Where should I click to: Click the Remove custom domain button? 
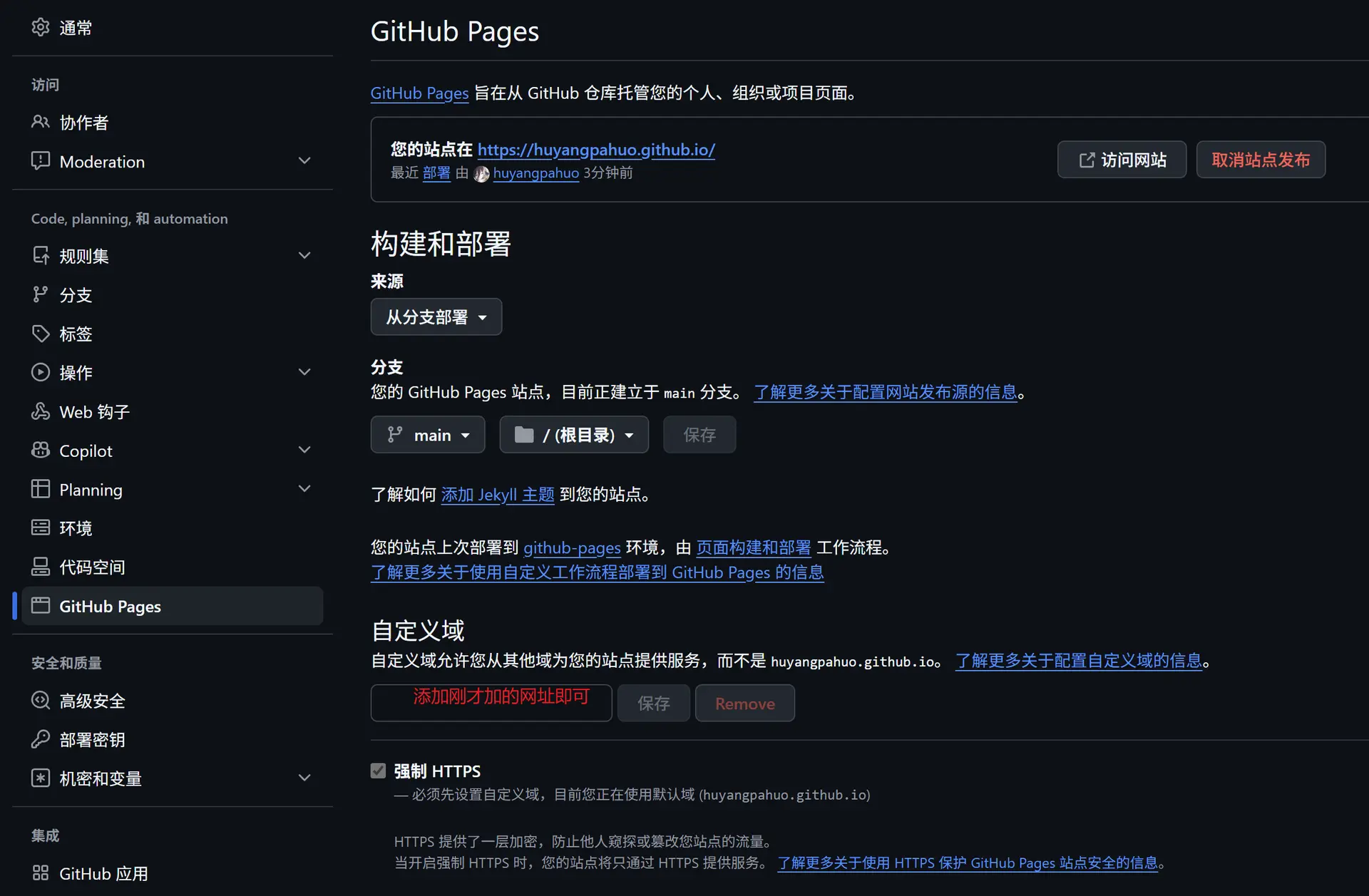point(745,704)
